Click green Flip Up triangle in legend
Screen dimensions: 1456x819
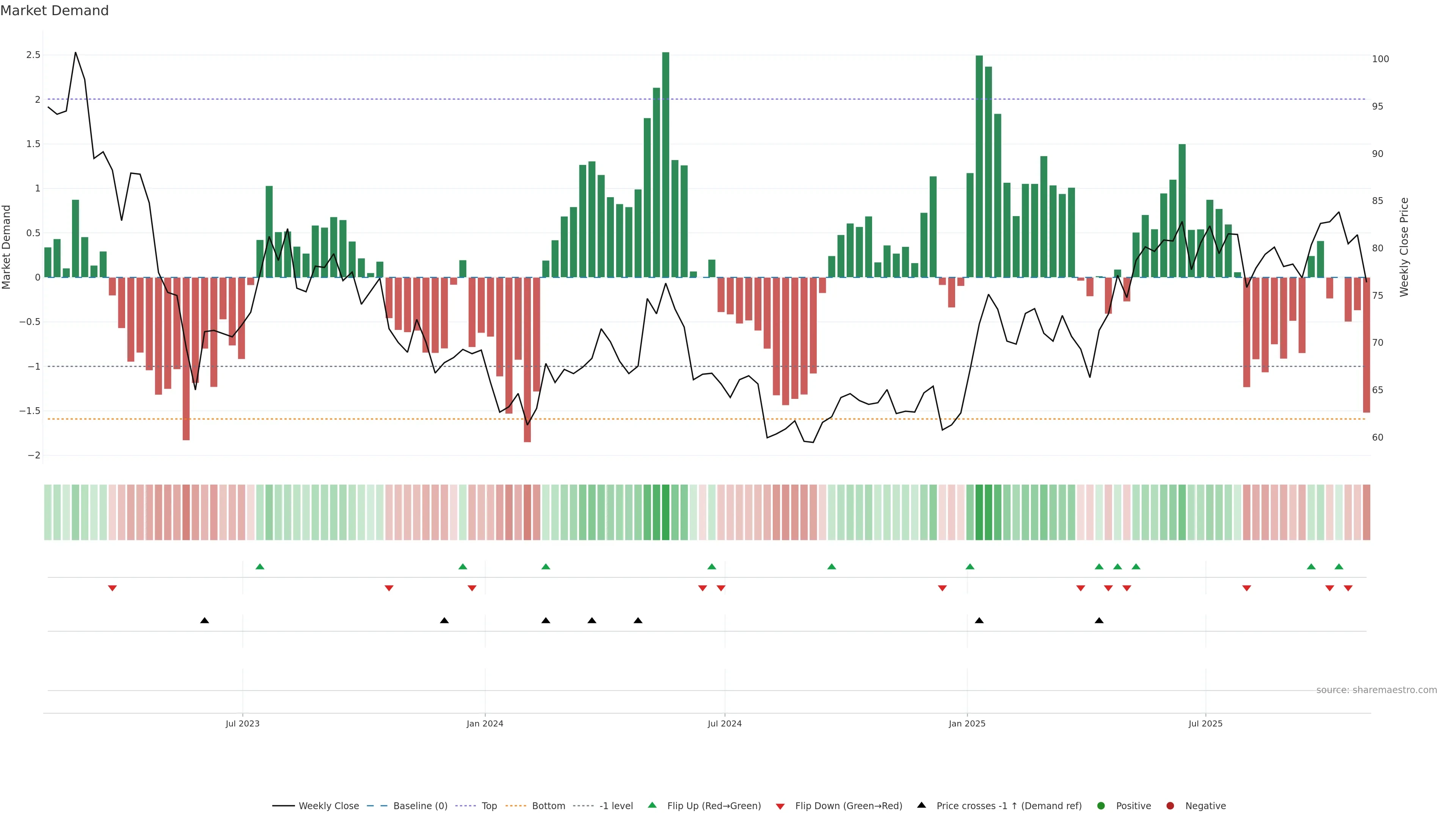point(652,805)
